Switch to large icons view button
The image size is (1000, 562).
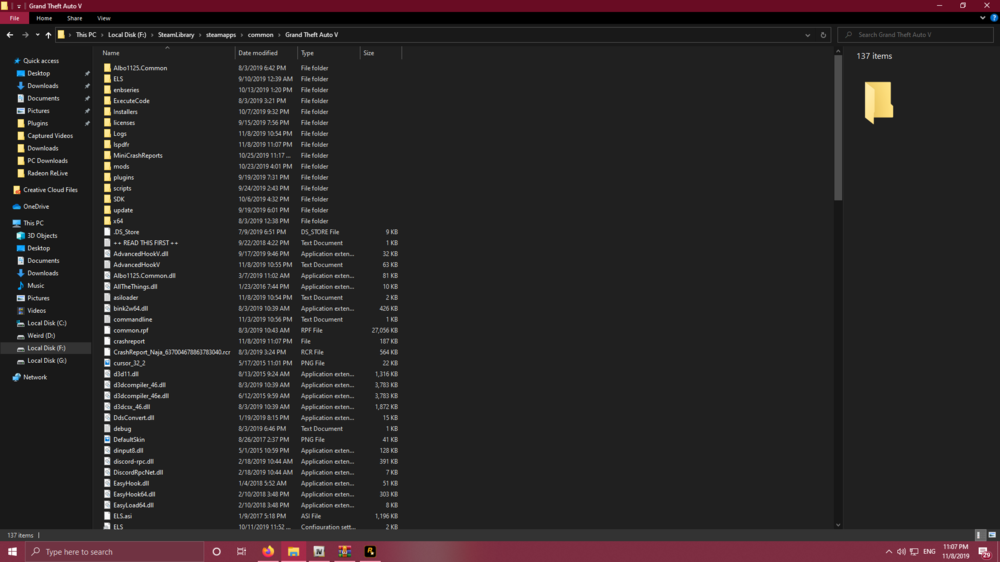[992, 535]
